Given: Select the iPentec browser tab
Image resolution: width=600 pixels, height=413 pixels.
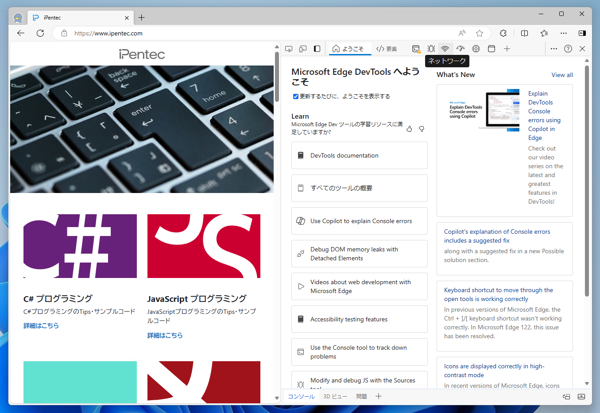Looking at the screenshot, I should tap(81, 18).
